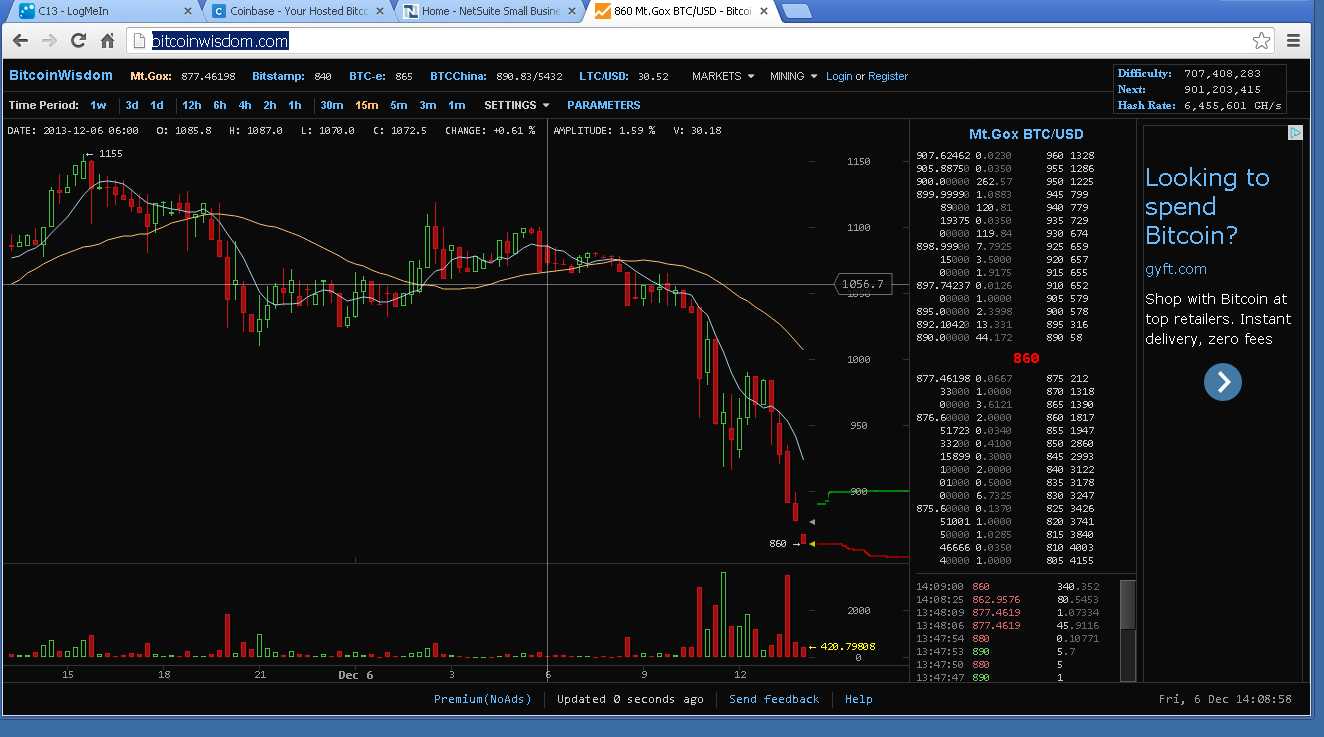Click the 14:09:00 trade row at 860
This screenshot has width=1324, height=737.
(1008, 586)
